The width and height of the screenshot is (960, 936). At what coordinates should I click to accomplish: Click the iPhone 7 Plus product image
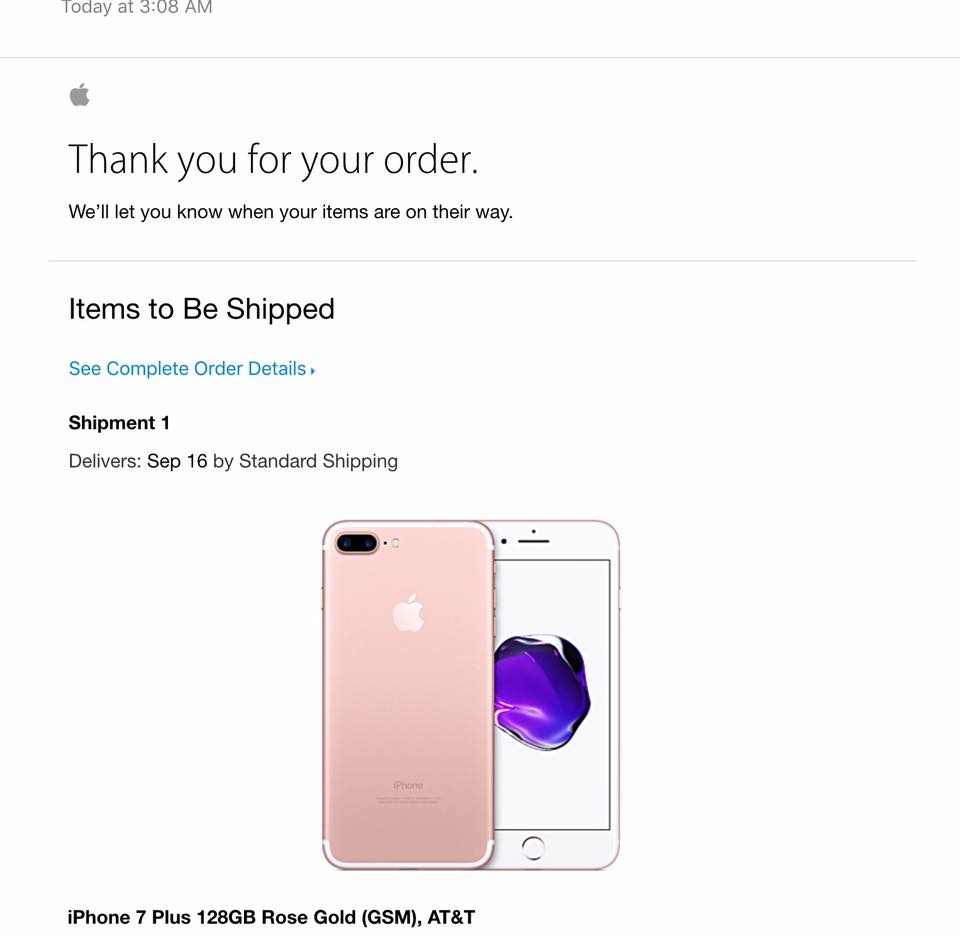tap(470, 694)
